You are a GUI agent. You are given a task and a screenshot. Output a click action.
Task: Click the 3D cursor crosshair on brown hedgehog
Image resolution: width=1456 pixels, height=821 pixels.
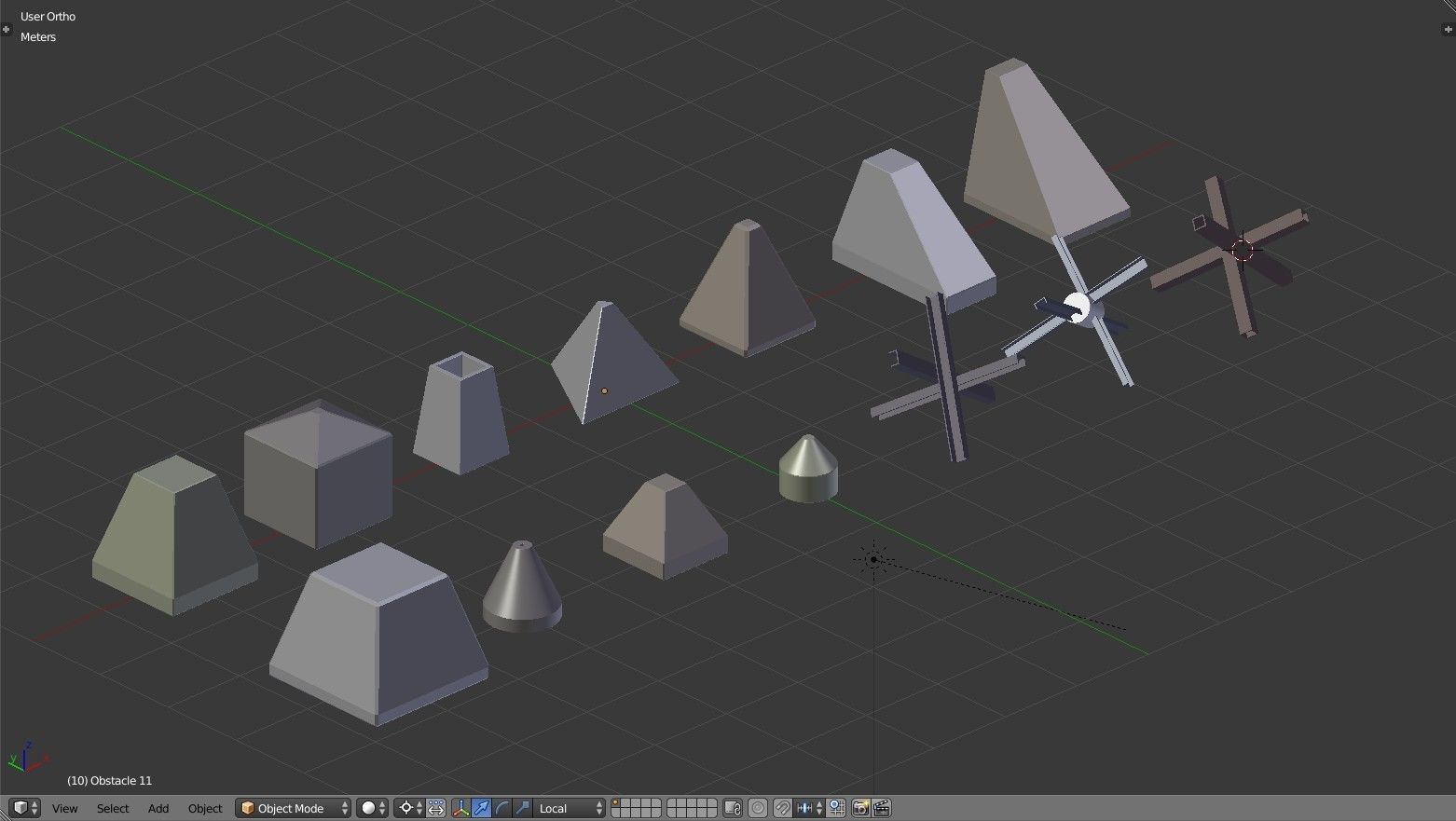click(x=1242, y=249)
